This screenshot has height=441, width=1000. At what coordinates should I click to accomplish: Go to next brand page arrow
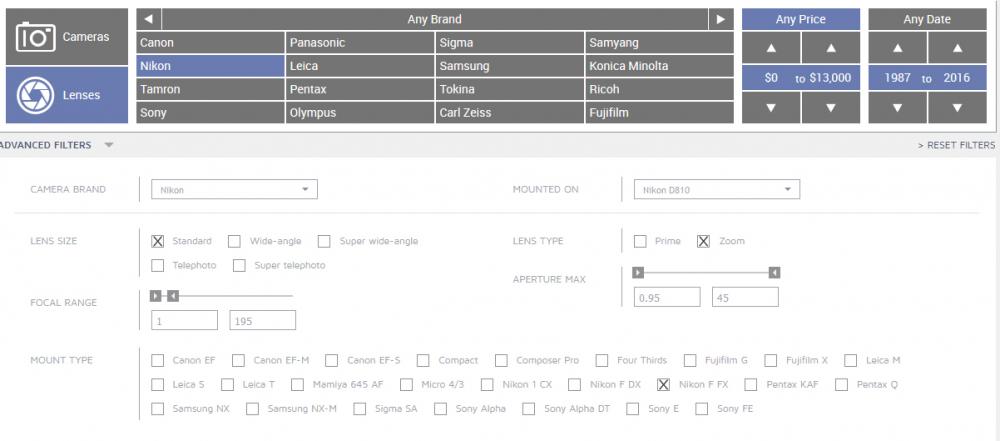pyautogui.click(x=721, y=19)
